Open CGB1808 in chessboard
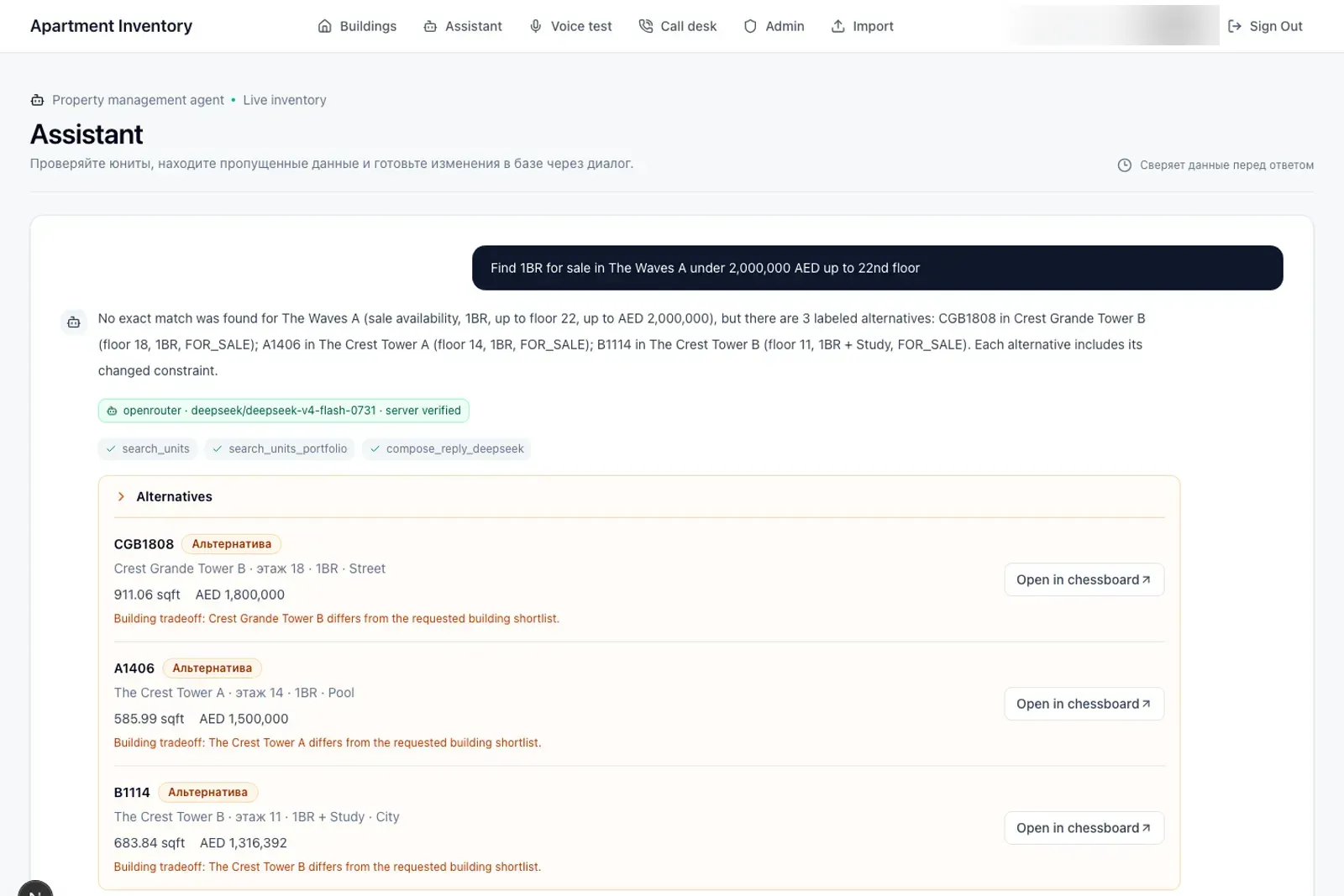This screenshot has height=896, width=1344. 1084,579
